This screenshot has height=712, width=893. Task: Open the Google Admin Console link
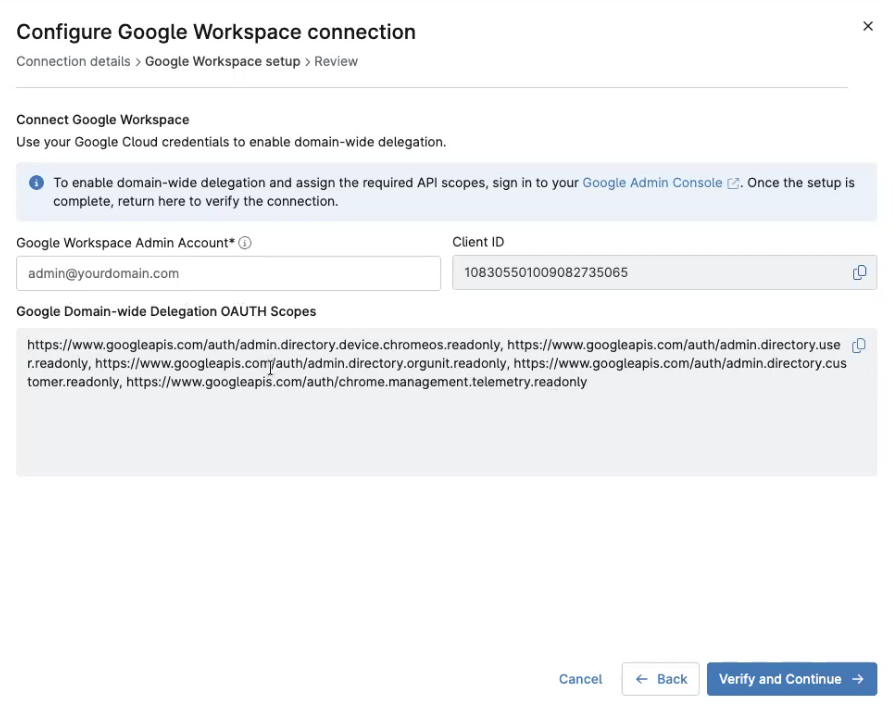pos(661,183)
